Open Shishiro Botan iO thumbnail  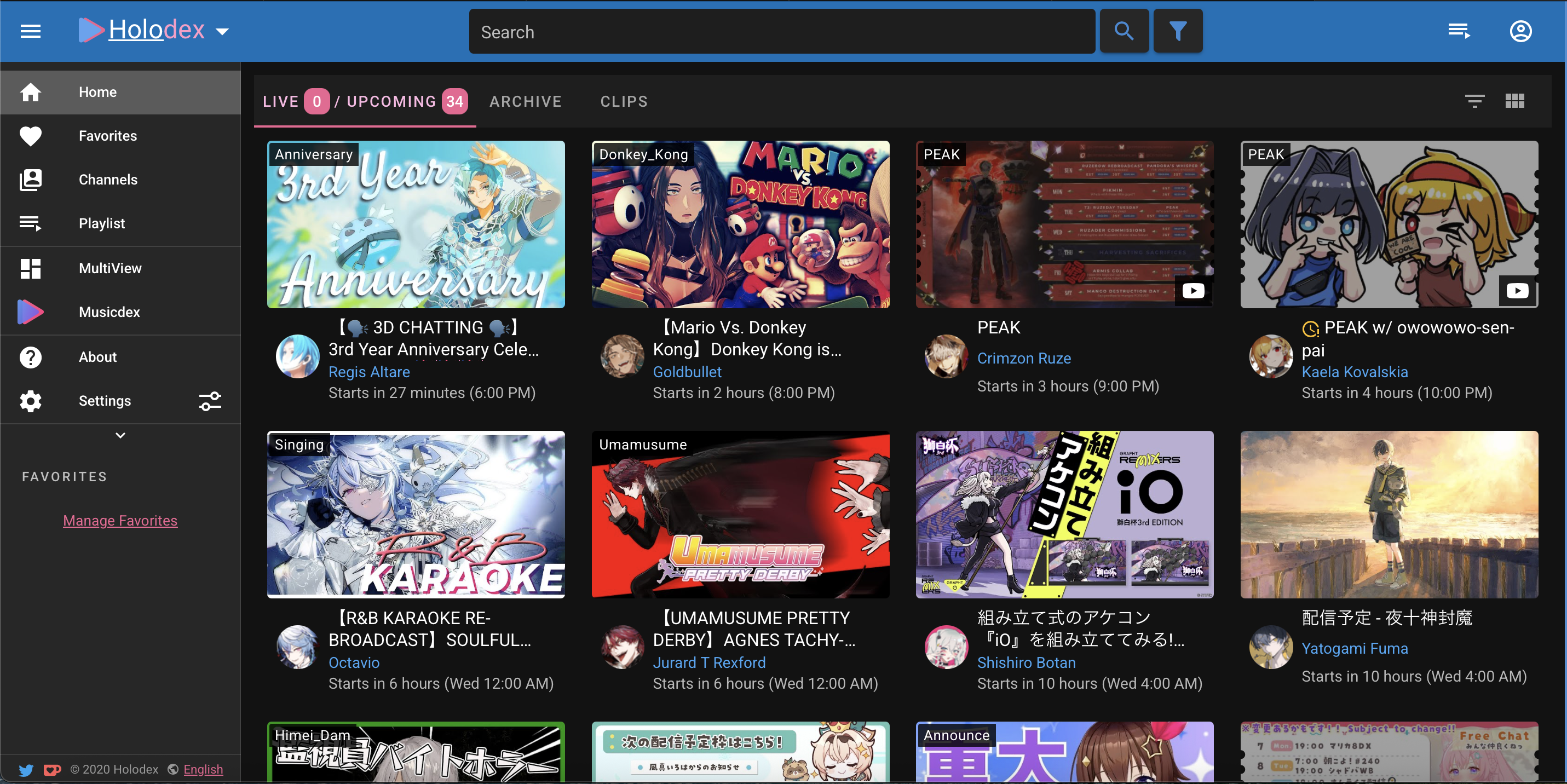point(1064,515)
